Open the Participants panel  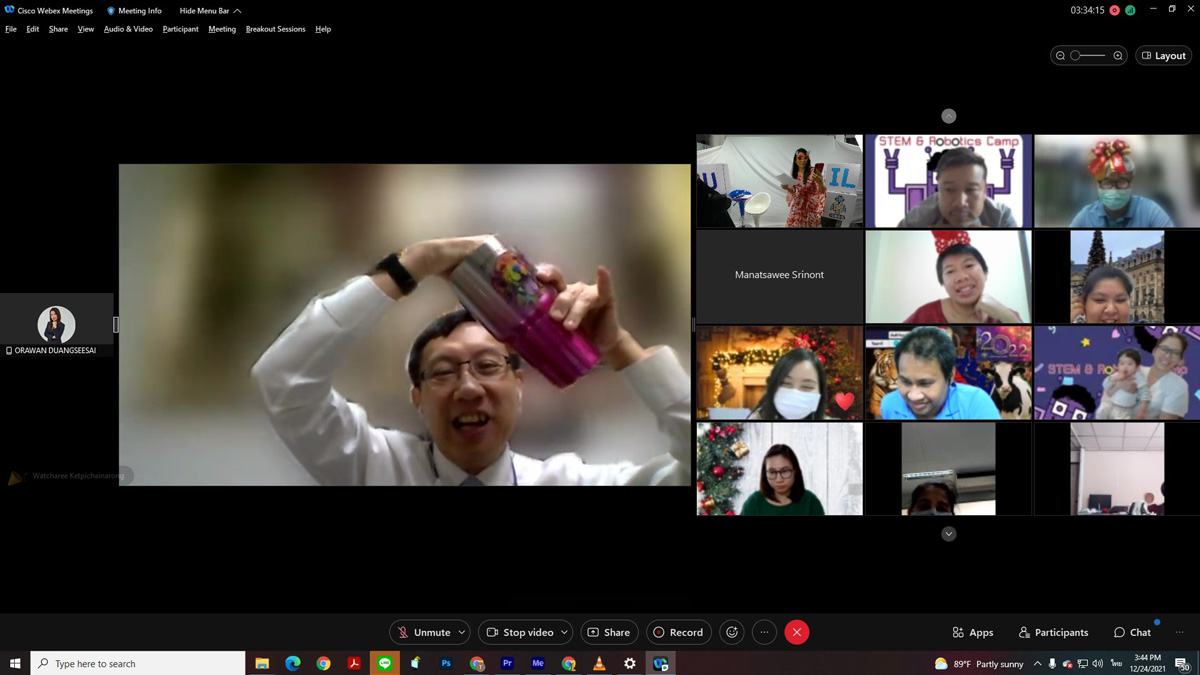[x=1053, y=632]
